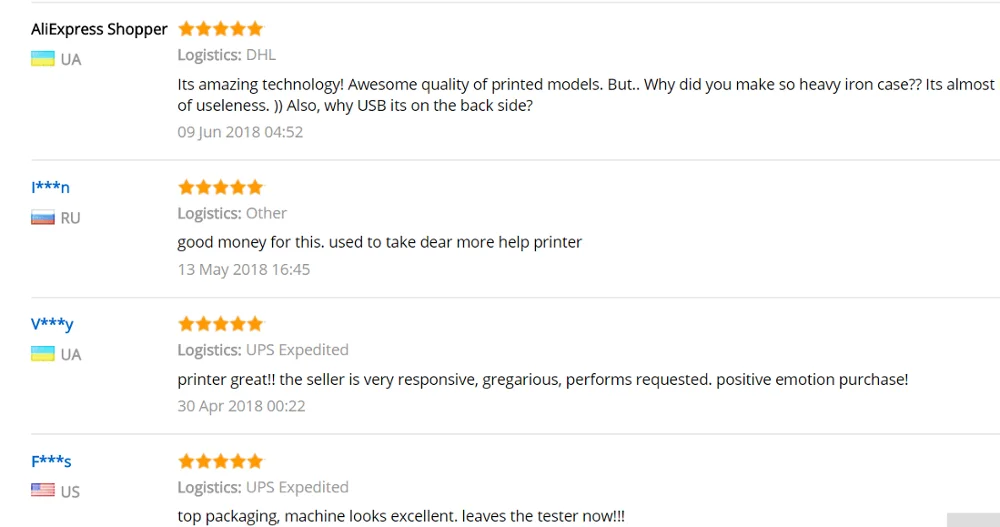Click the review date 13 May 2018 16:45

pyautogui.click(x=244, y=269)
